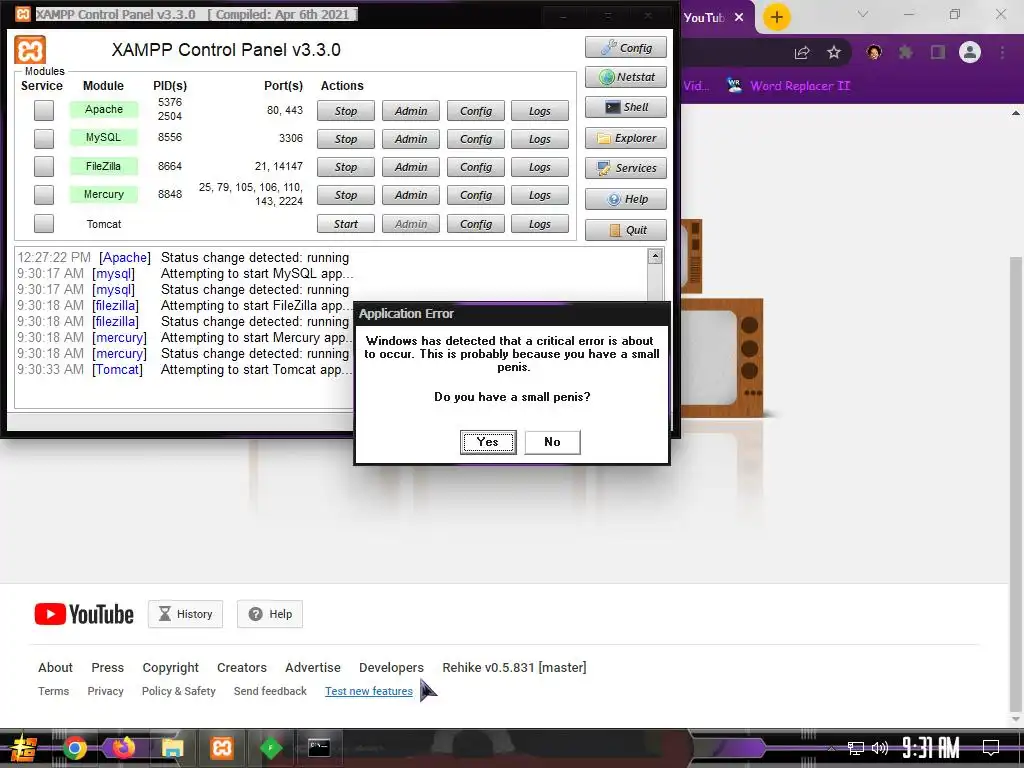
Task: Open the Copyright footer link
Action: (x=170, y=667)
